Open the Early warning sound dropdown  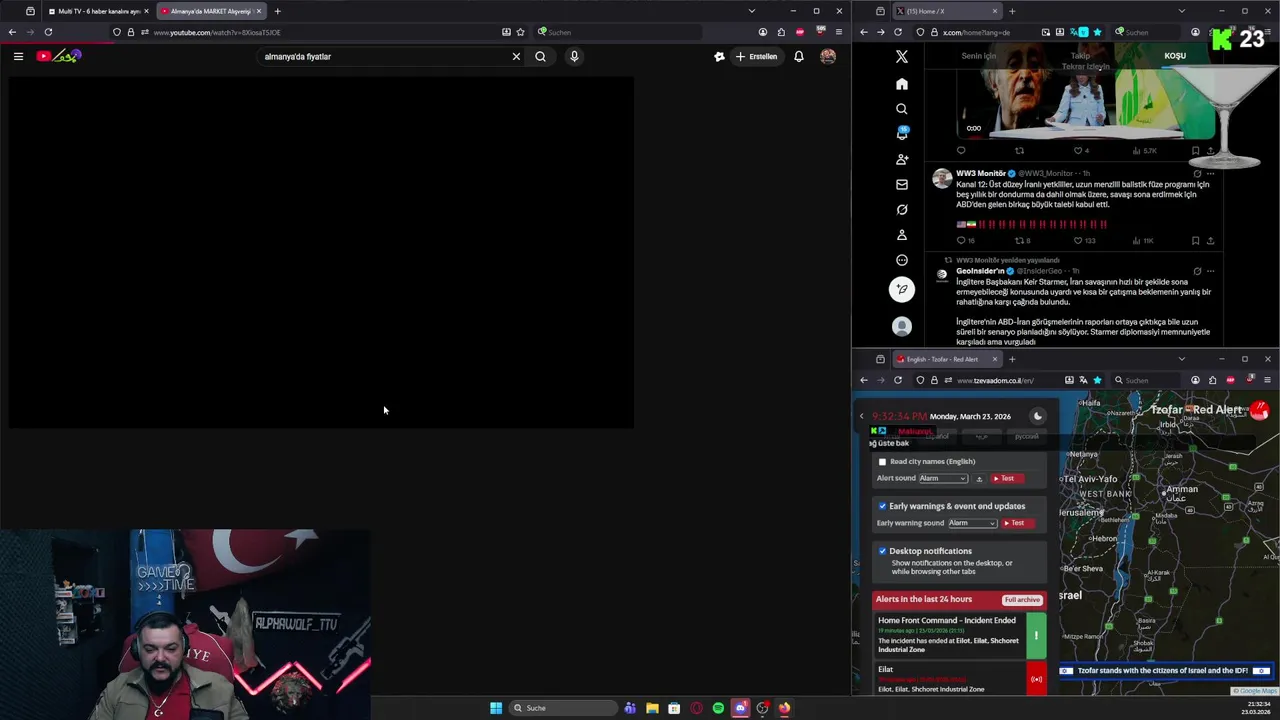(x=972, y=523)
